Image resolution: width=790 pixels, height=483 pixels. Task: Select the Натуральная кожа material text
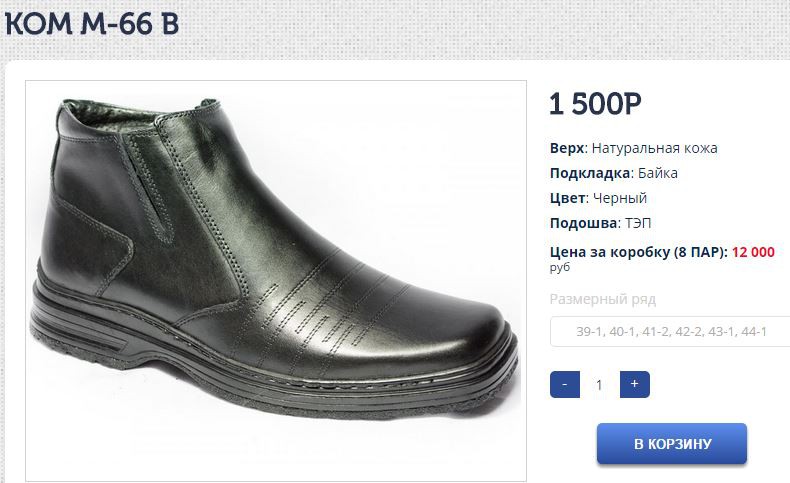tap(654, 148)
